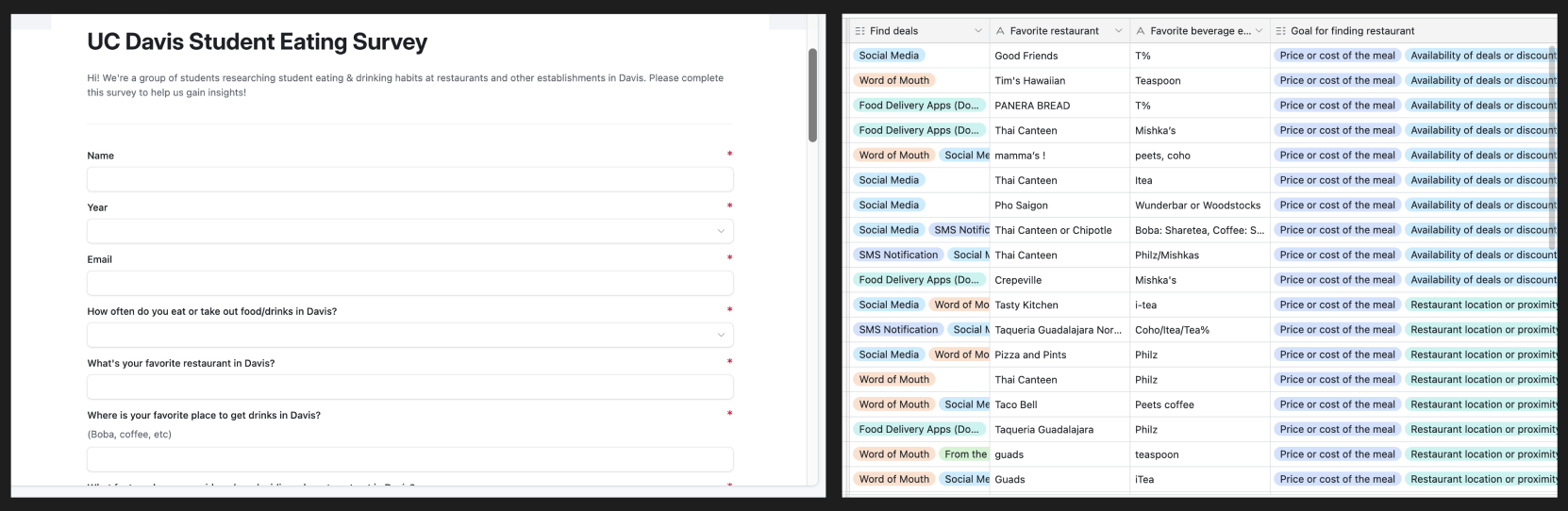Click Price or cost tag in Pizza and Pints row
Image resolution: width=1568 pixels, height=511 pixels.
pyautogui.click(x=1337, y=354)
